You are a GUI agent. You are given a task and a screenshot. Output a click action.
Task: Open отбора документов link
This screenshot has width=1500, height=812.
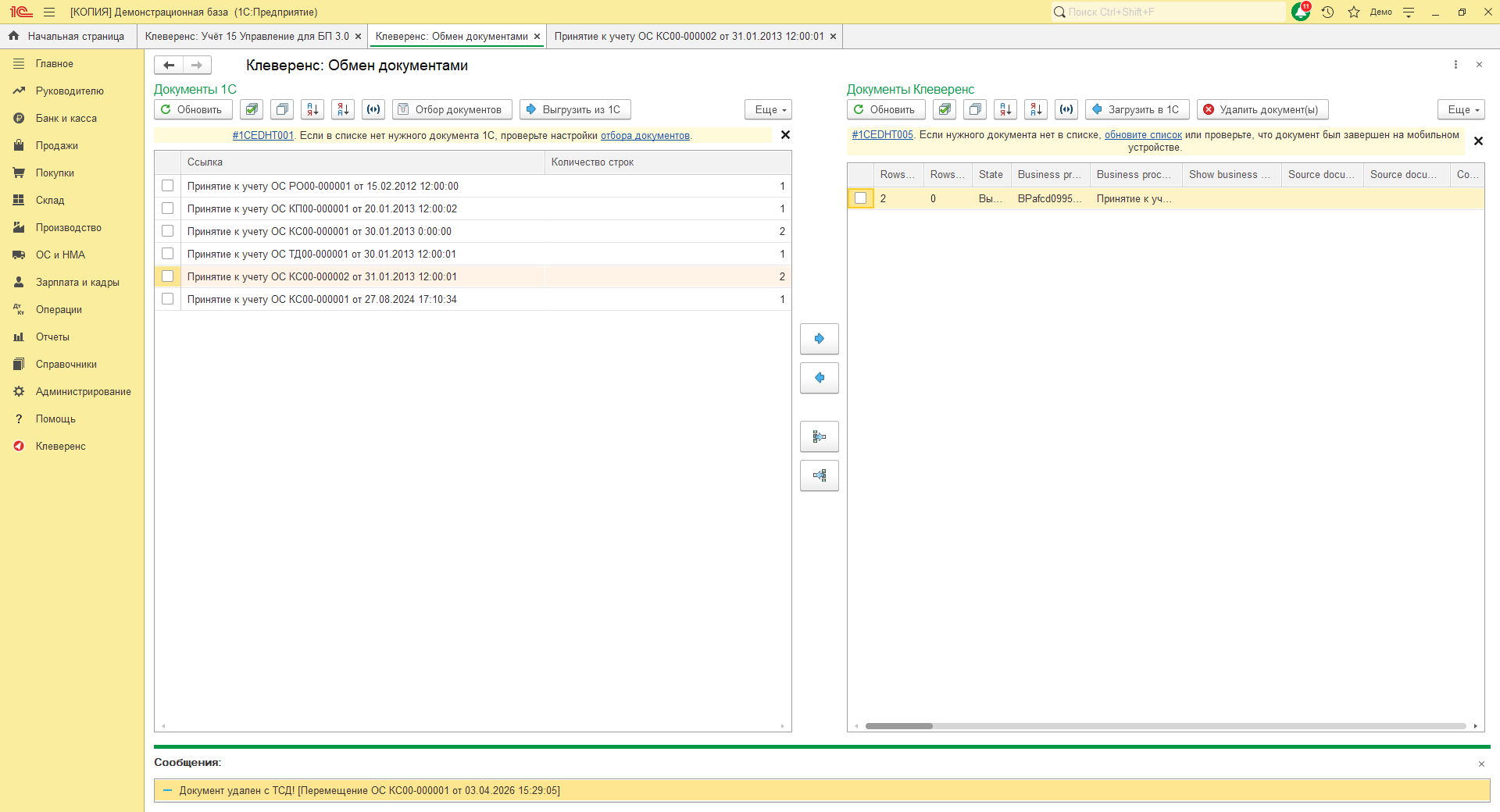pyautogui.click(x=645, y=136)
